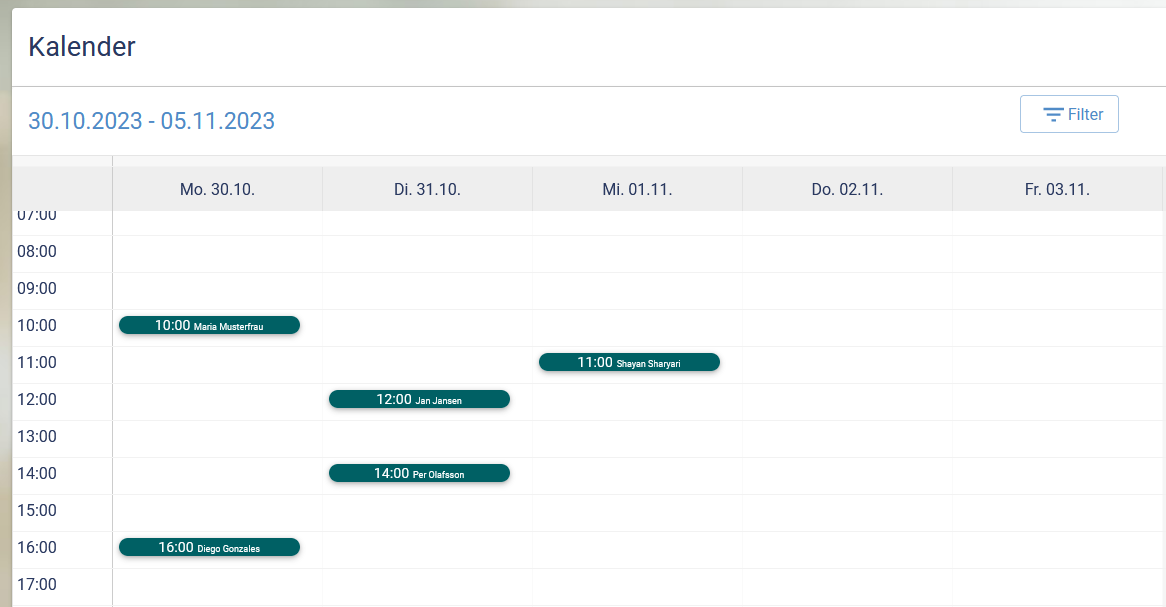Click the 30.10.2023 - 05.11.2023 date range
Viewport: 1166px width, 607px height.
151,121
